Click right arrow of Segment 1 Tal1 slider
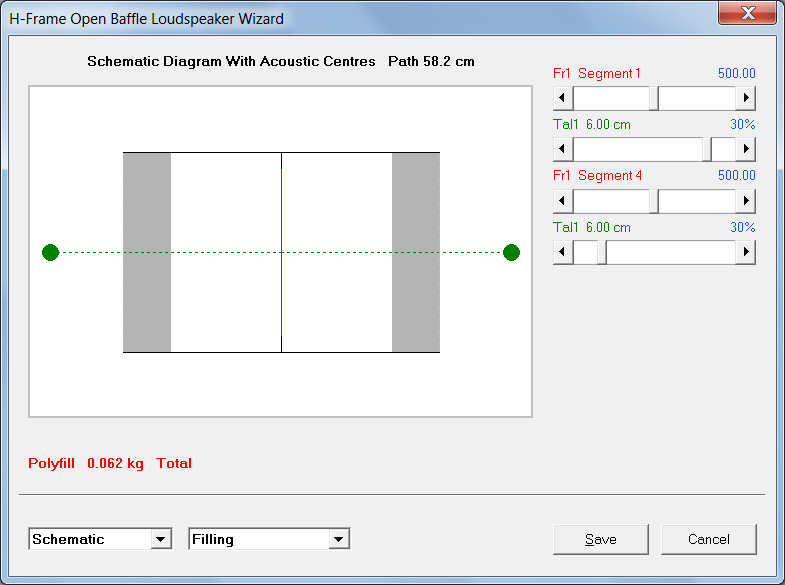The image size is (785, 585). tap(745, 149)
